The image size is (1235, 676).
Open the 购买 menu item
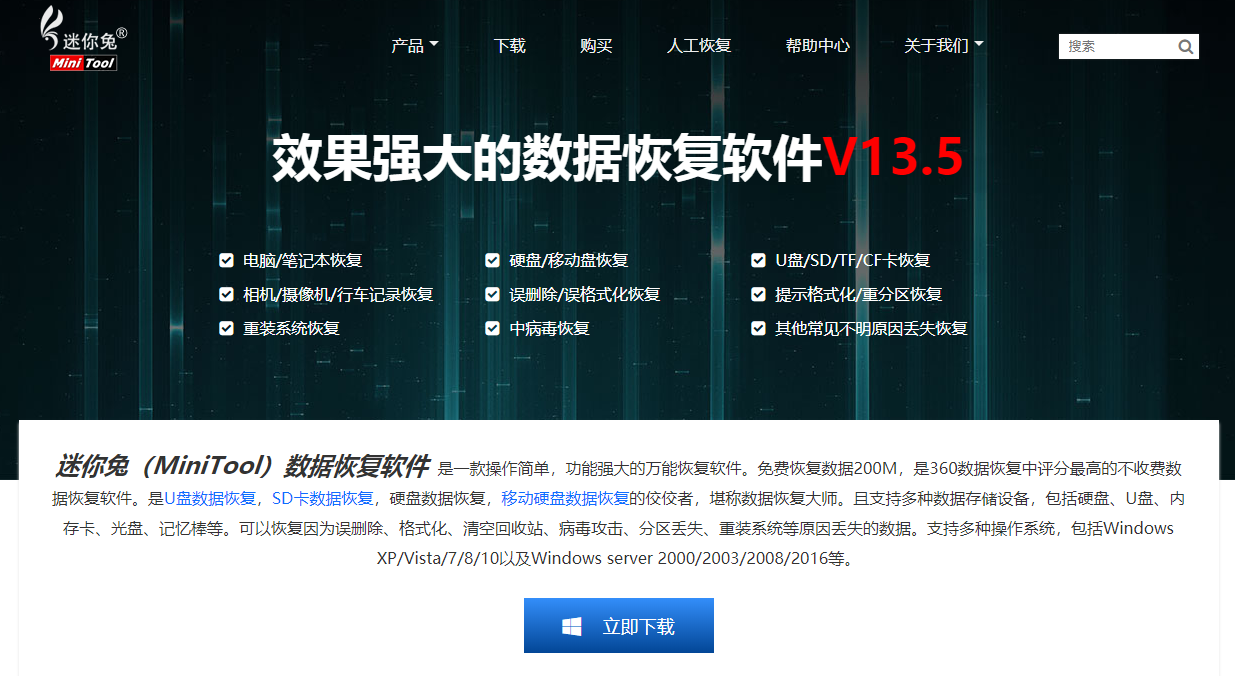coord(596,46)
